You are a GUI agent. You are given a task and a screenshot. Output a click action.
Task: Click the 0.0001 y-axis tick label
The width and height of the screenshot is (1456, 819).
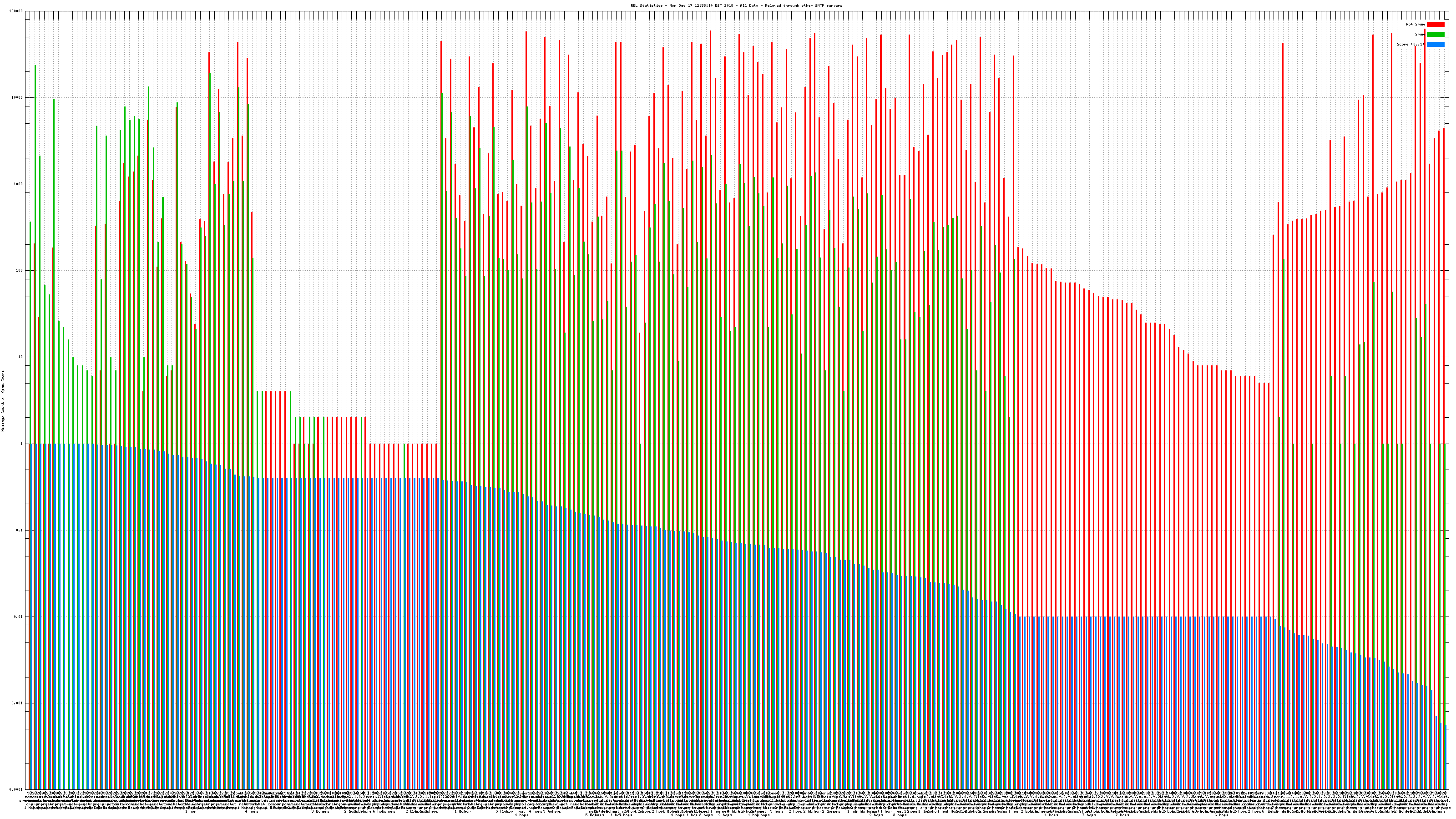click(x=17, y=789)
